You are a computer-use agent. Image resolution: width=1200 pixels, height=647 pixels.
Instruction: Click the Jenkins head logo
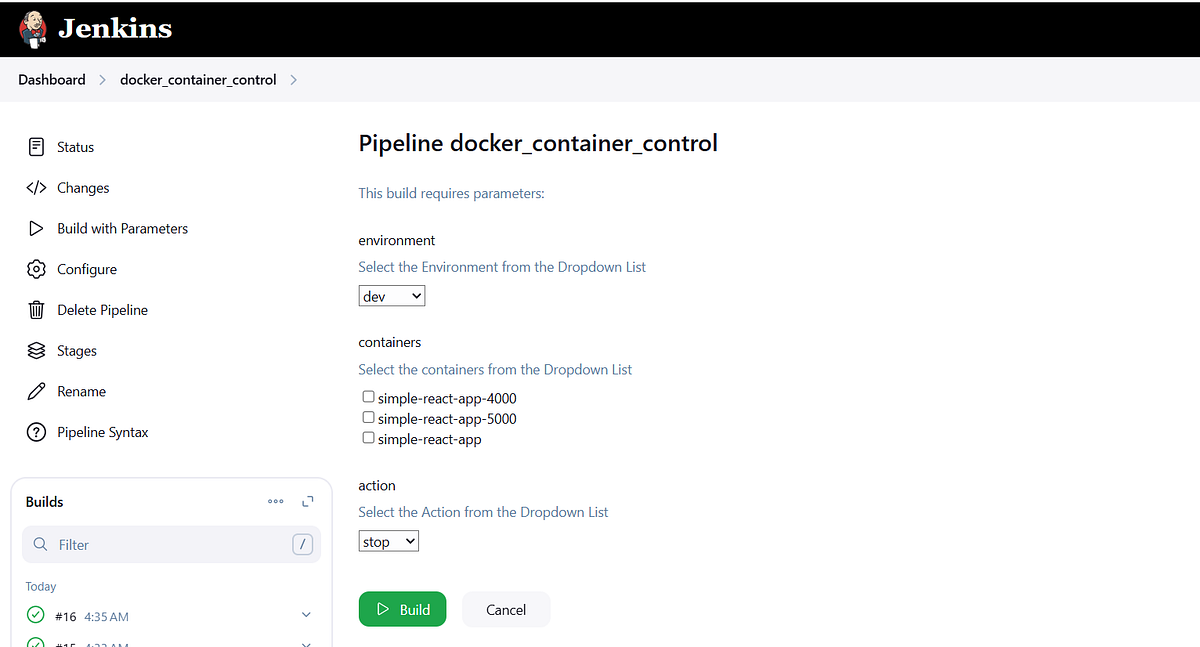click(33, 28)
